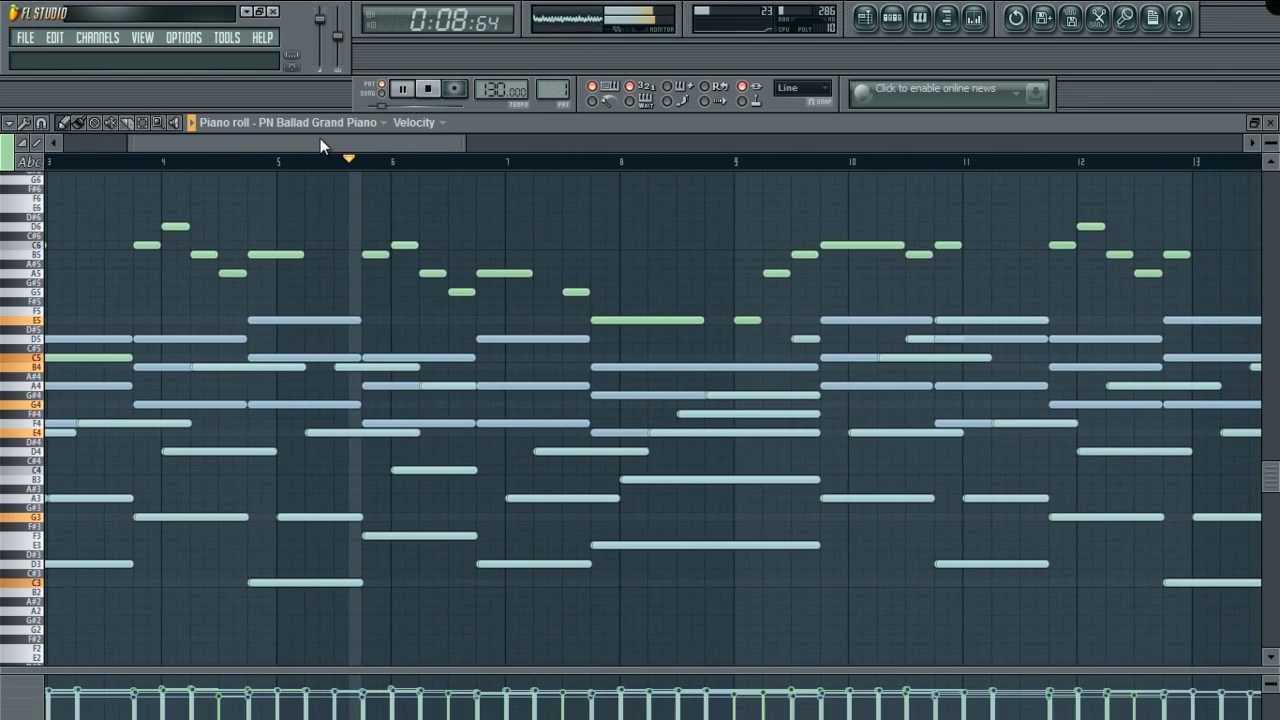Click to enable online news

pyautogui.click(x=935, y=89)
